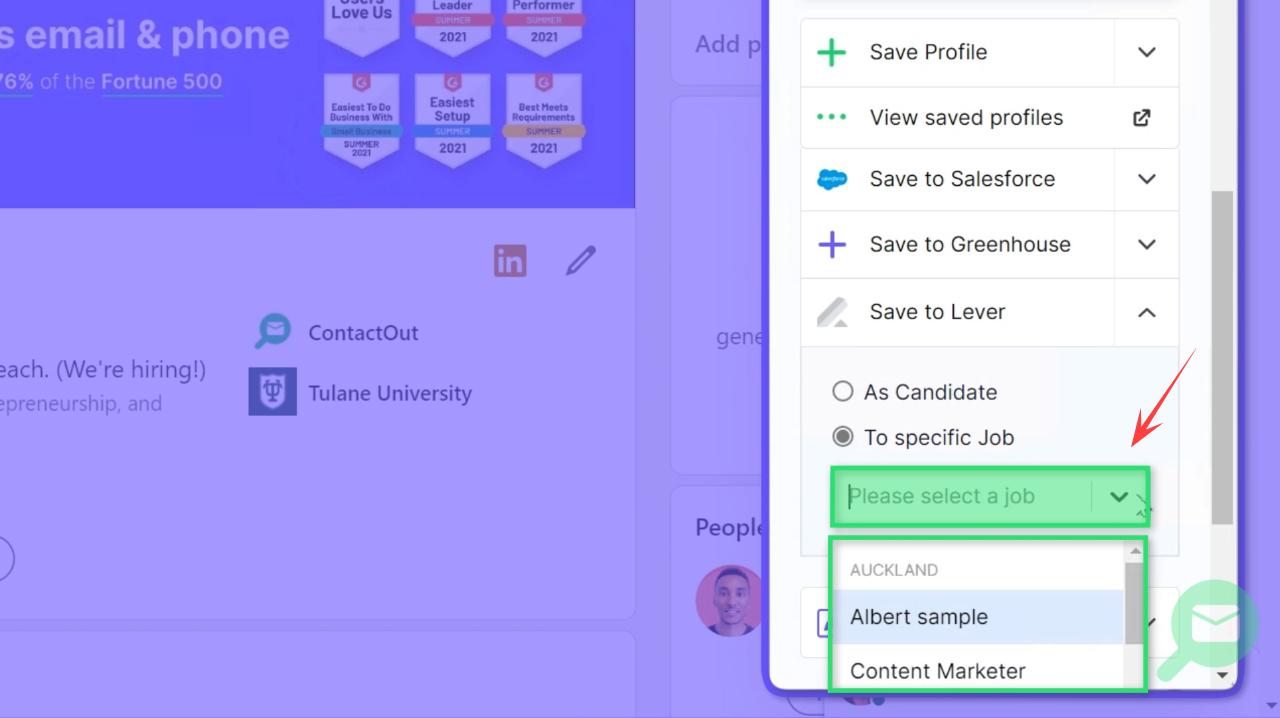Expand the Save to Greenhouse chevron
This screenshot has height=718, width=1280.
click(1147, 244)
